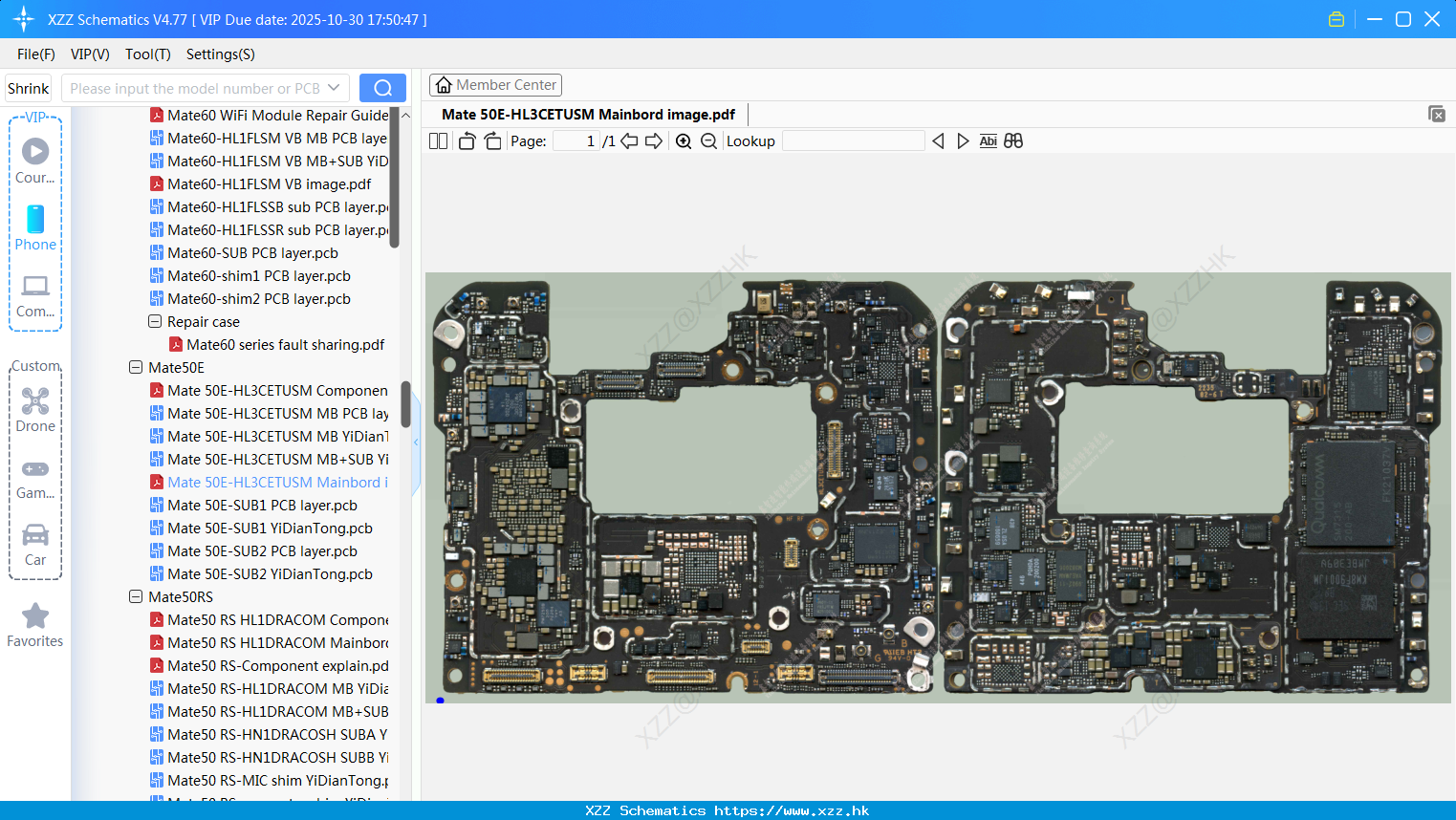
Task: Click the XZZ logo in title bar
Action: [24, 19]
